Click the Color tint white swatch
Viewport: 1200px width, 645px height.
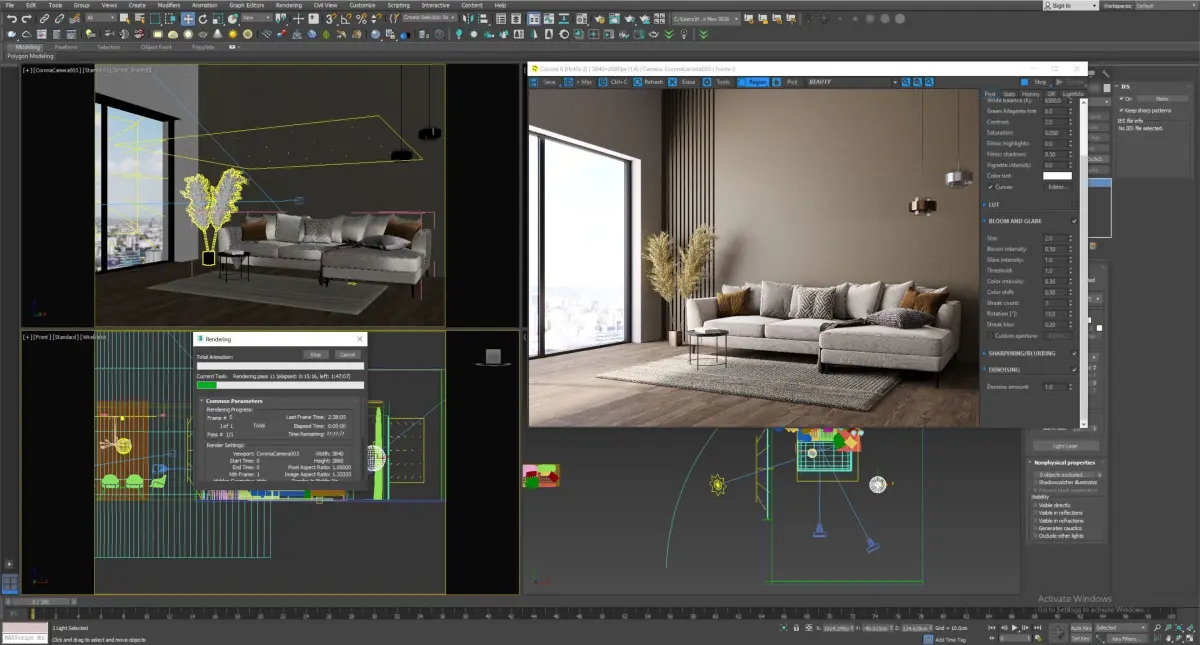click(1057, 176)
